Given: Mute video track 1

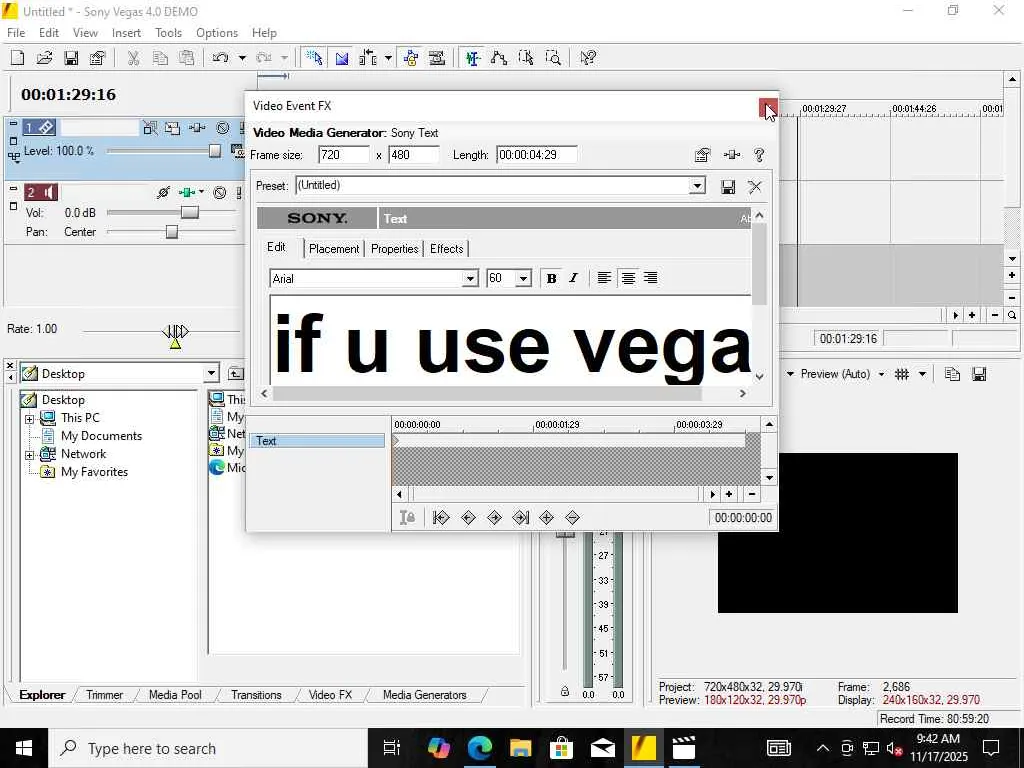Looking at the screenshot, I should click(223, 128).
